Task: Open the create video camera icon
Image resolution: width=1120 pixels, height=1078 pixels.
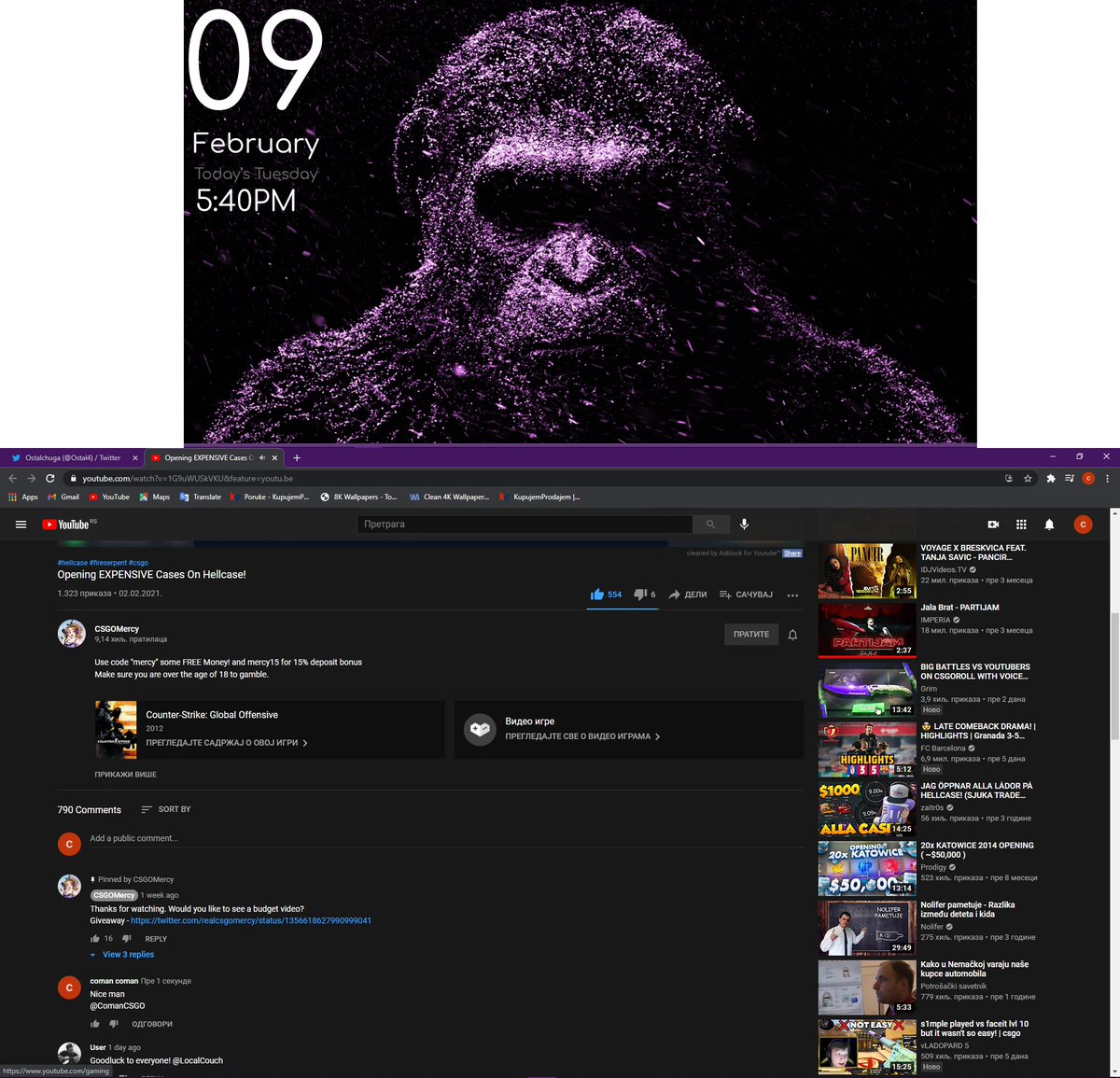Action: [x=993, y=525]
